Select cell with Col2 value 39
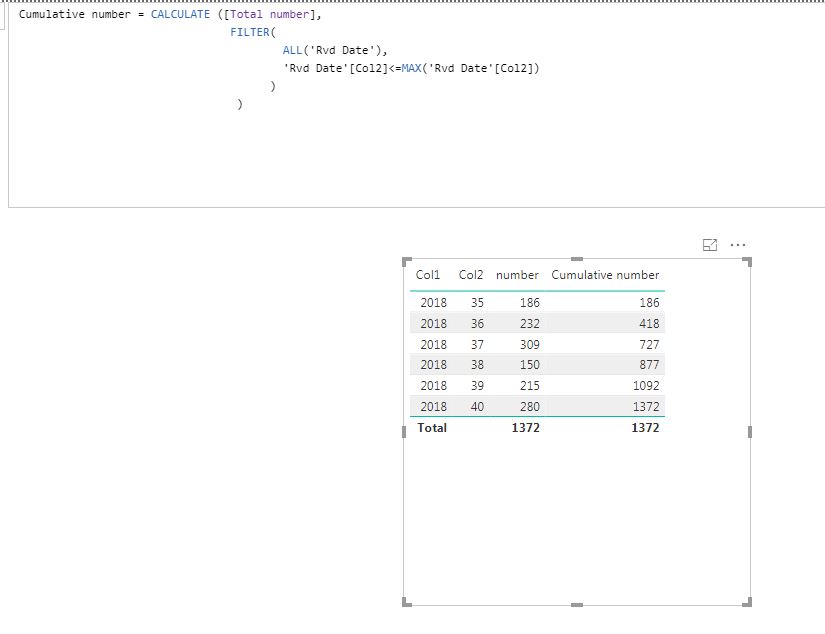This screenshot has height=634, width=825. [x=477, y=386]
